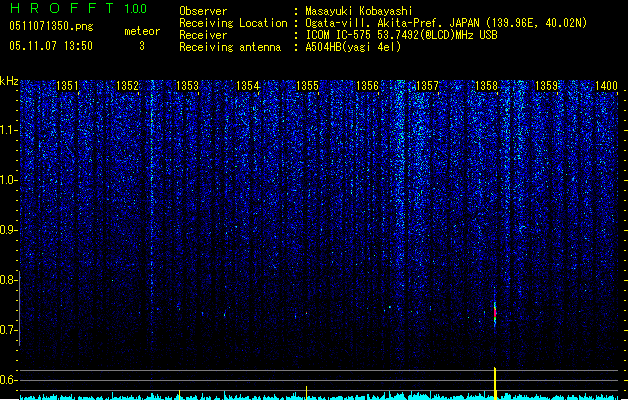Screen dimensions: 629x400
Task: Click the 'meteor' label
Action: point(142,31)
